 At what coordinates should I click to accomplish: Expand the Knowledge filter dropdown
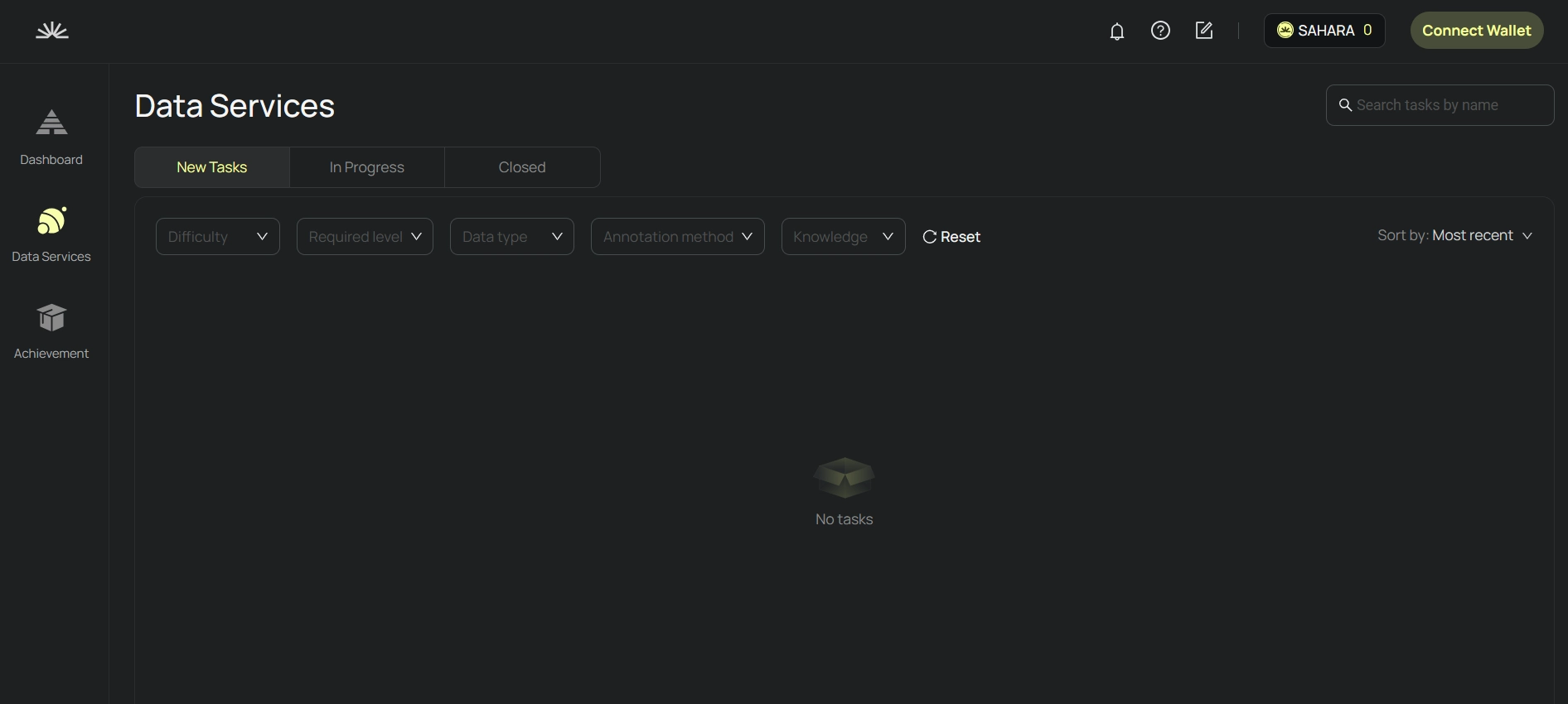tap(844, 237)
